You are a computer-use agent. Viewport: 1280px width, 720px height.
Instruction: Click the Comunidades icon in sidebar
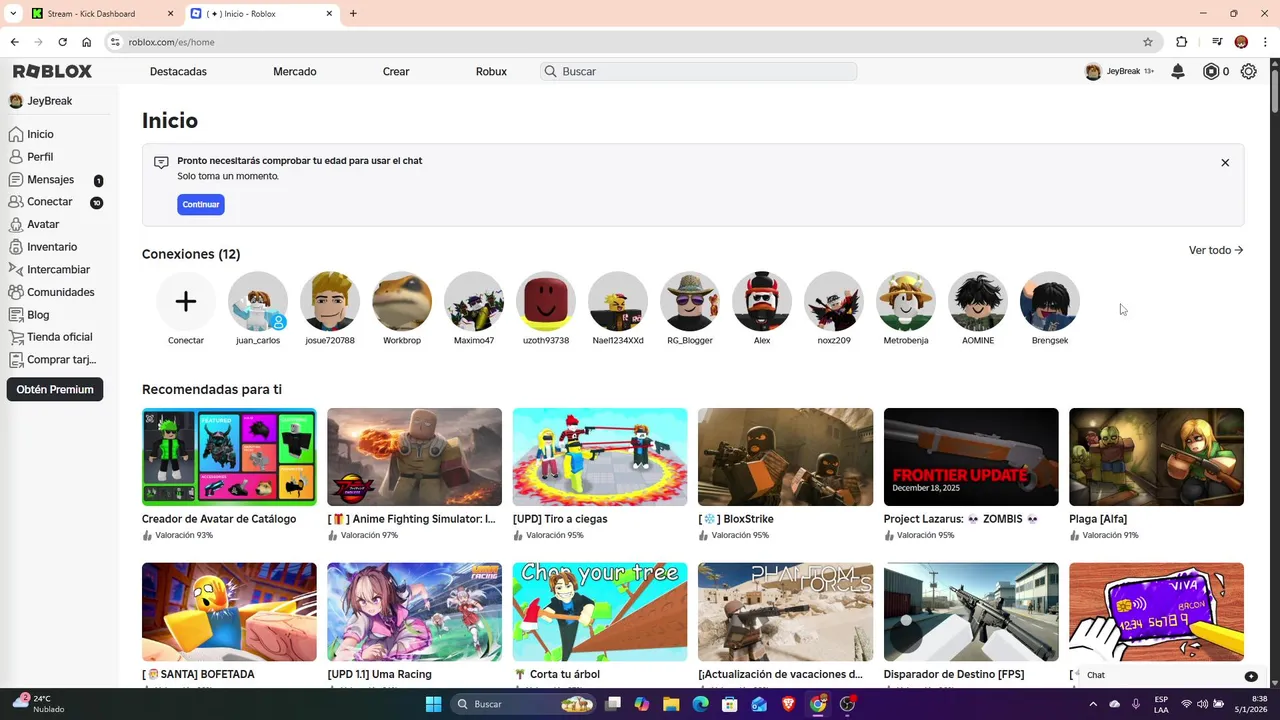click(16, 292)
